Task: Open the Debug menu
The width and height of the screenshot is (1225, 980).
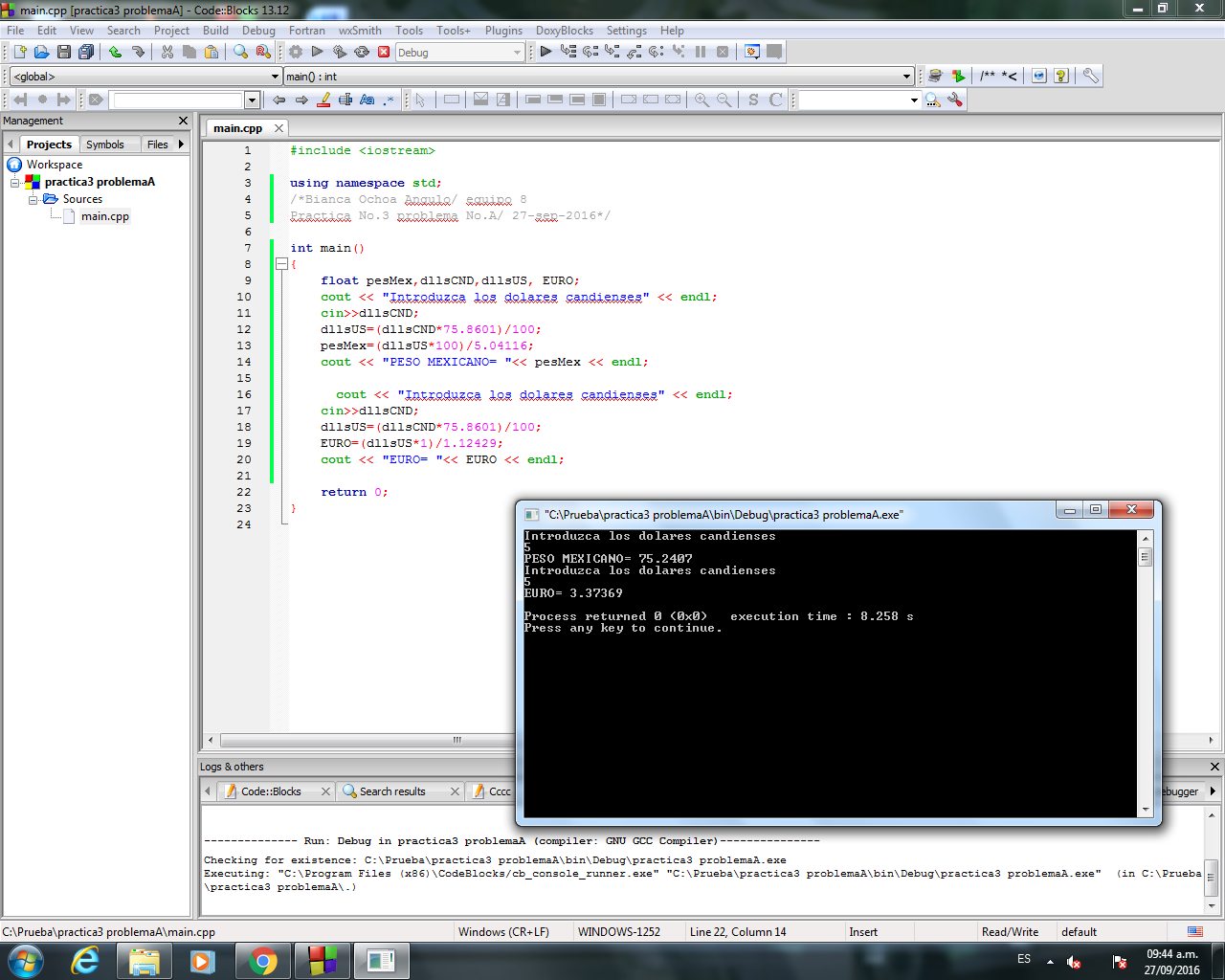Action: pyautogui.click(x=258, y=31)
